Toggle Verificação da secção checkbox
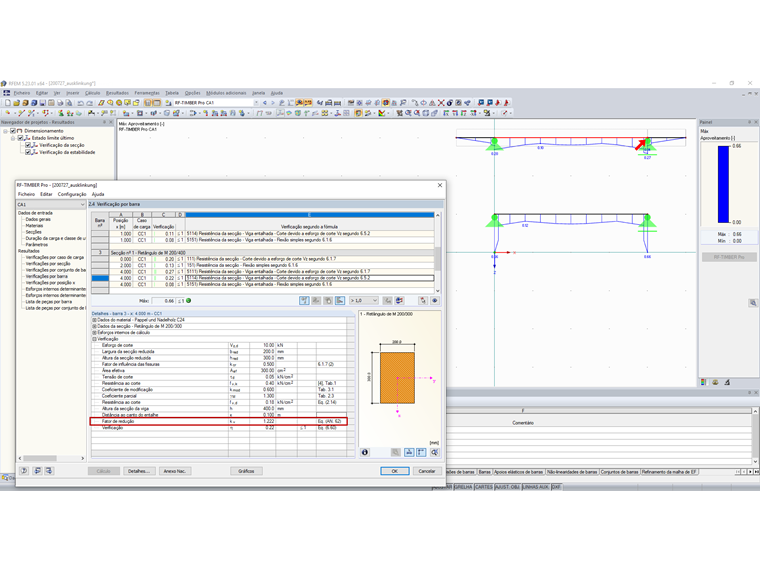This screenshot has width=760, height=570. [28, 145]
